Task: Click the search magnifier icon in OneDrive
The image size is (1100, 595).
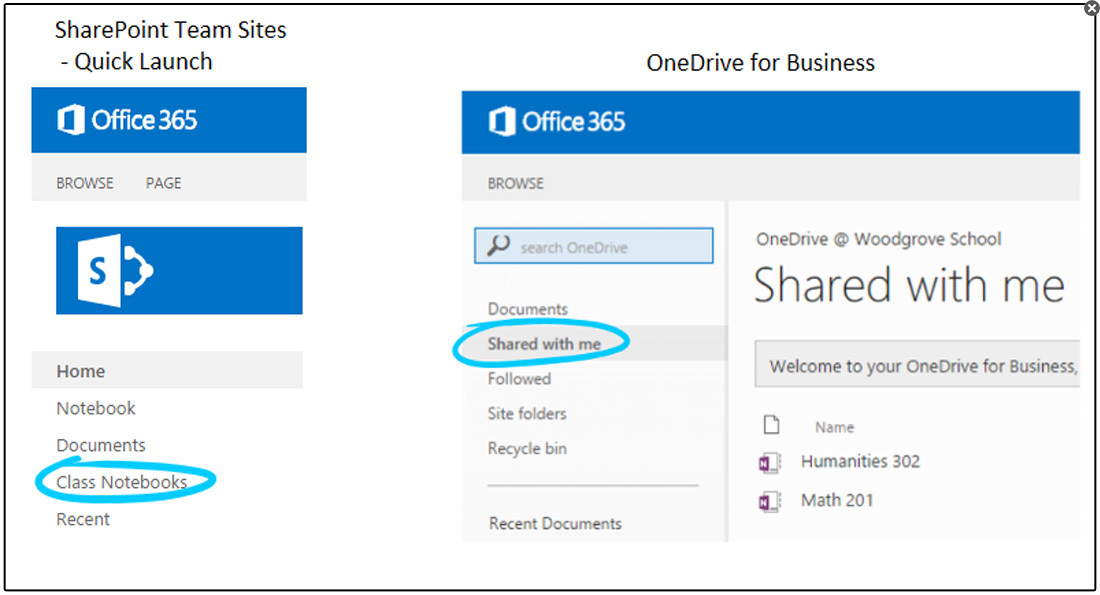Action: click(x=498, y=246)
